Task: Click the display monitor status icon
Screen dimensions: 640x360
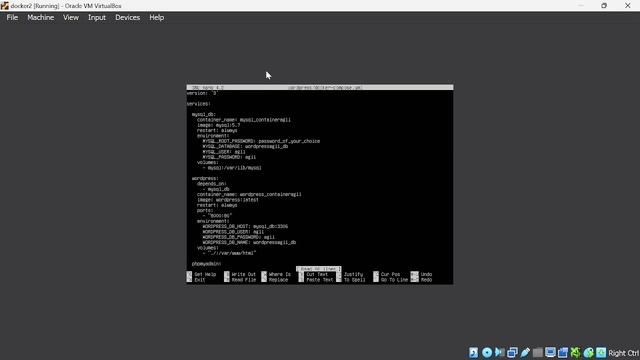Action: click(x=550, y=353)
